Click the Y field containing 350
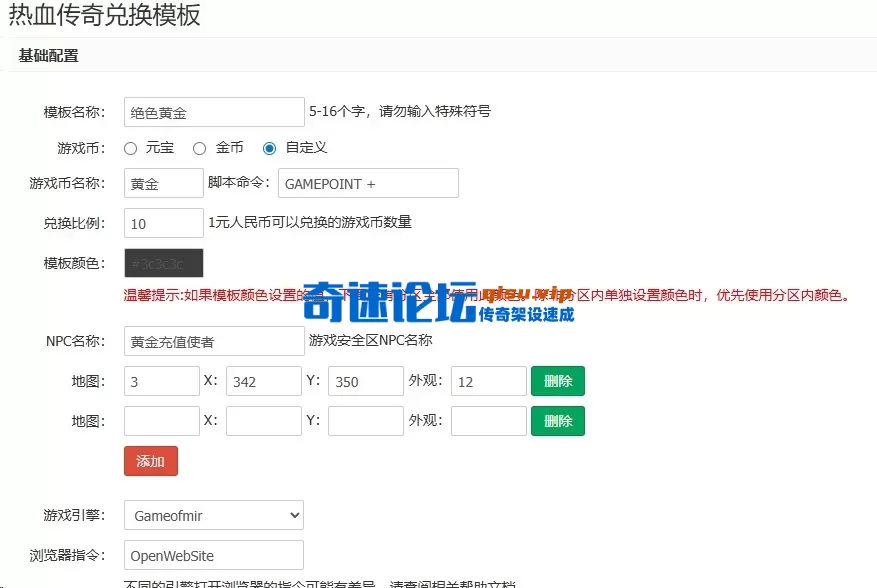This screenshot has width=877, height=588. point(366,381)
